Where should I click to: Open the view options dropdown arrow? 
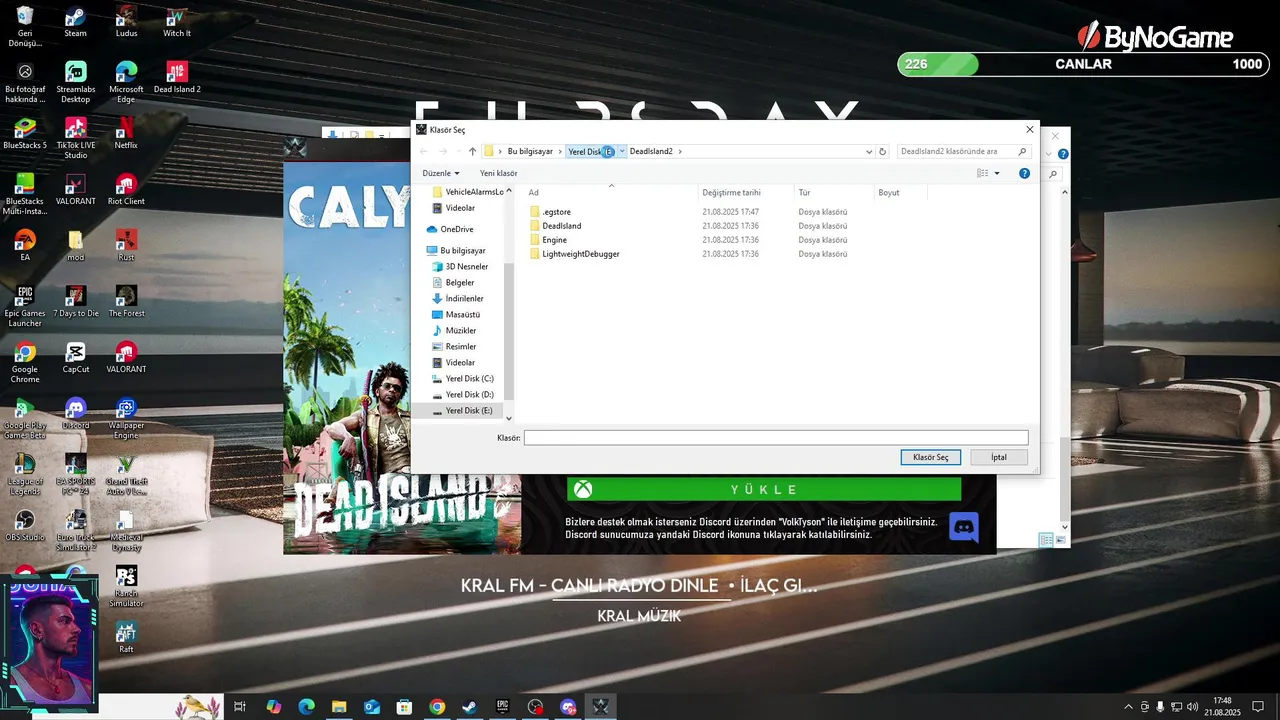(997, 173)
